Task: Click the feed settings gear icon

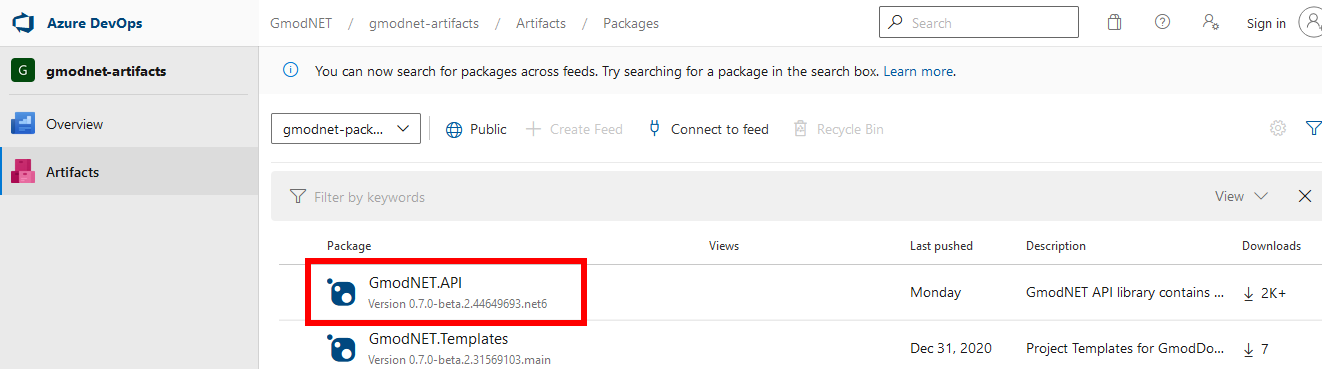Action: (x=1278, y=128)
